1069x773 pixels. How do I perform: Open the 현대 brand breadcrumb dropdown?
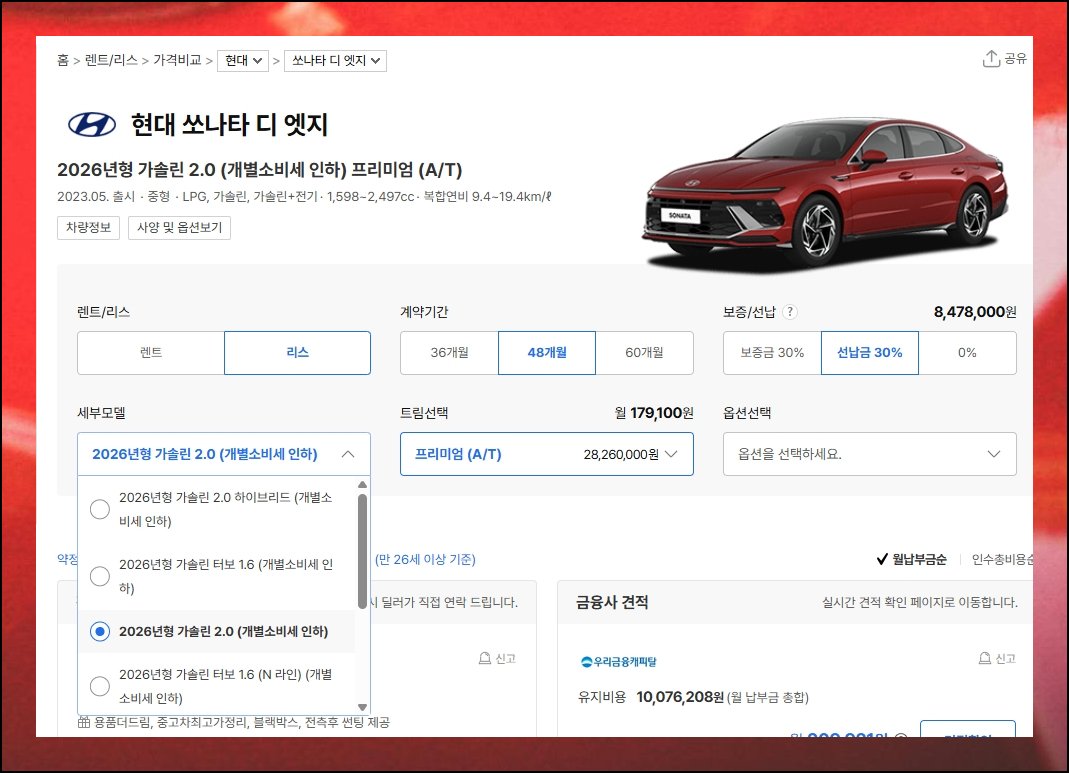click(243, 61)
